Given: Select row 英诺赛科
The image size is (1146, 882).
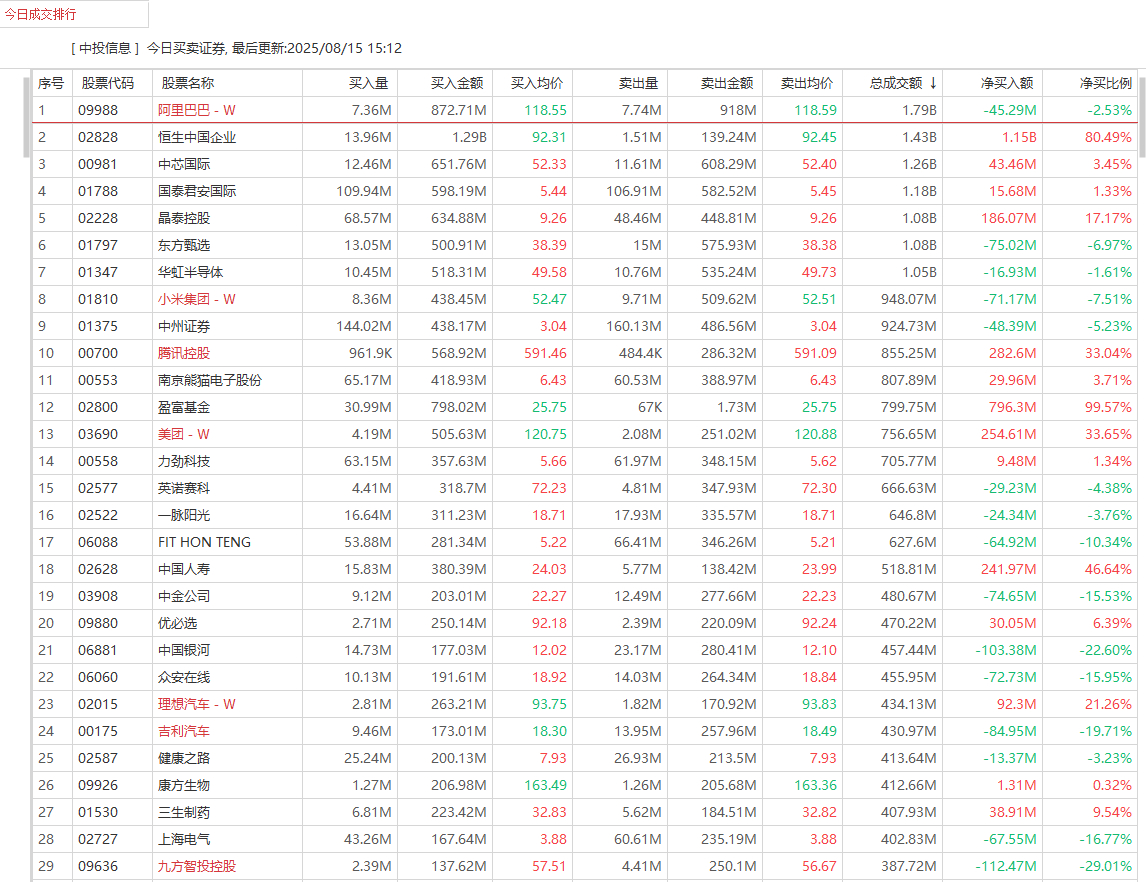Looking at the screenshot, I should pyautogui.click(x=585, y=488).
